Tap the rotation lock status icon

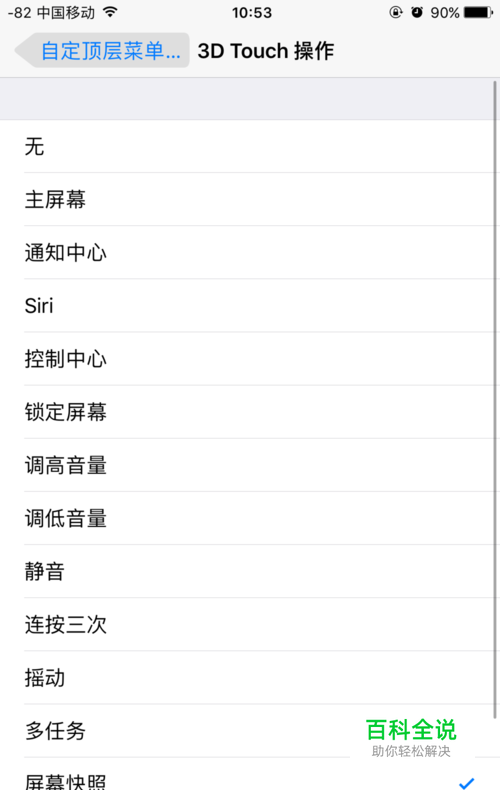396,12
